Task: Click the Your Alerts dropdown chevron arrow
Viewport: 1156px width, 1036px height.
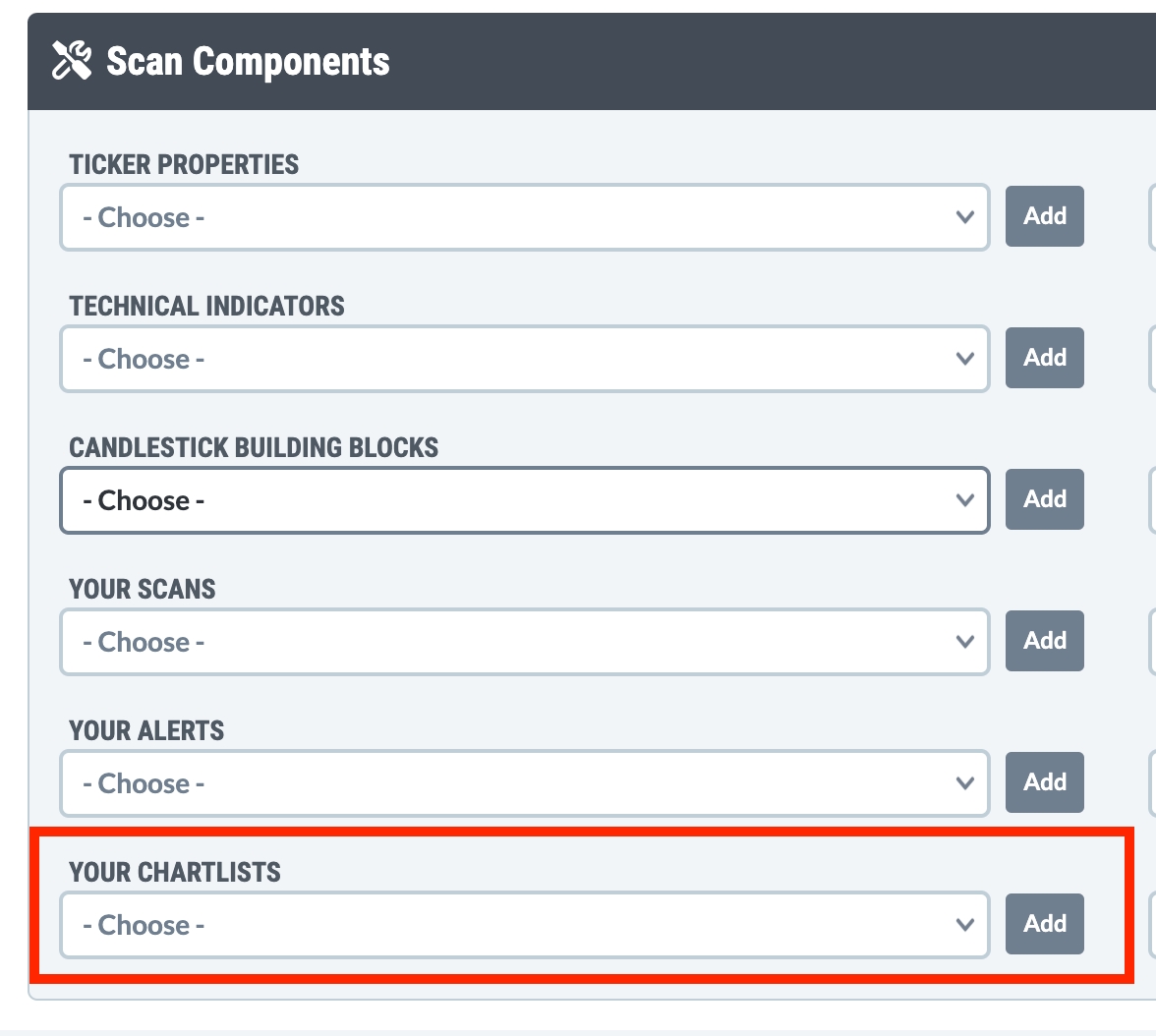Action: 965,783
